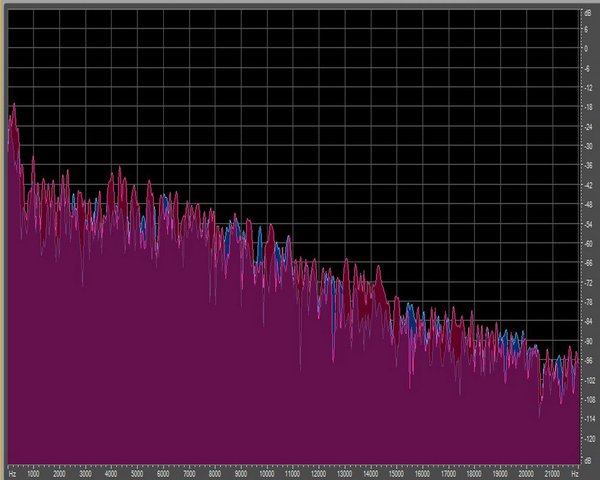The width and height of the screenshot is (600, 480).
Task: Click the dB unit label atop amplitude scale
Action: 587,13
